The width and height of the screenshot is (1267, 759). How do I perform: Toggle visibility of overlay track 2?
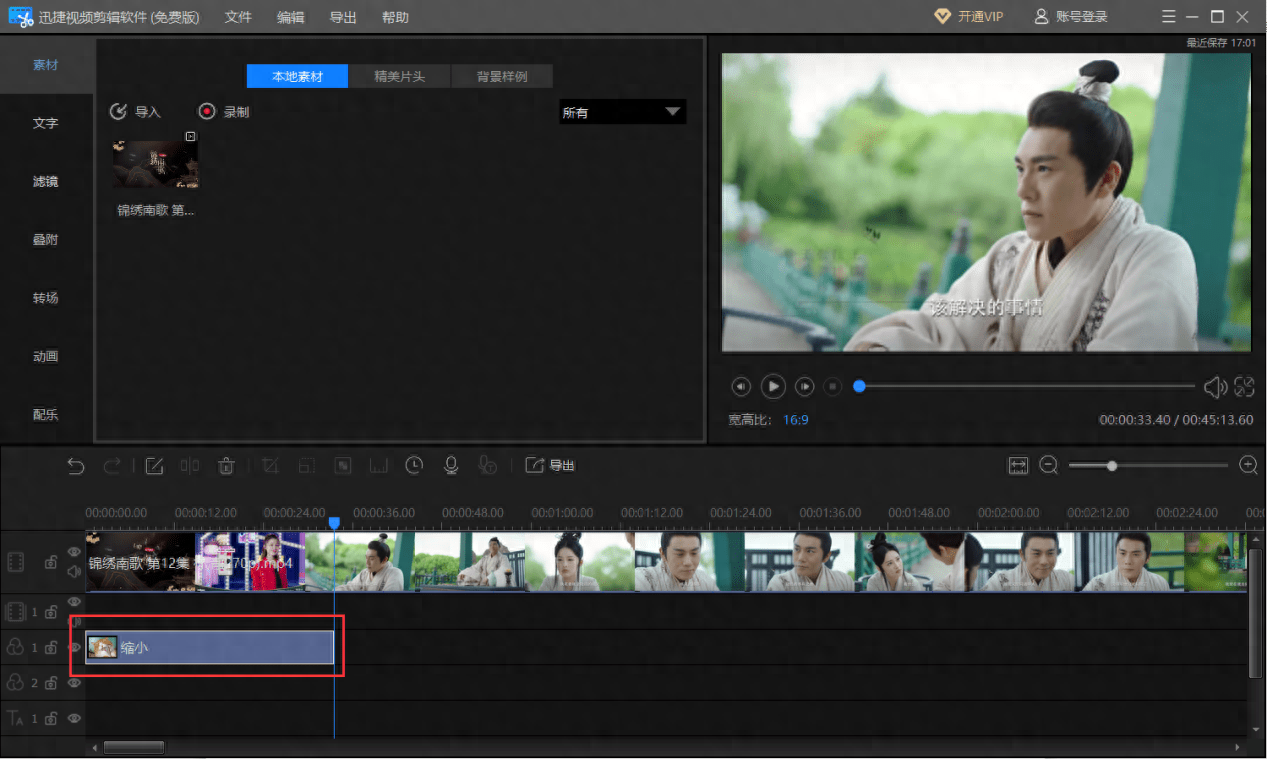point(74,683)
